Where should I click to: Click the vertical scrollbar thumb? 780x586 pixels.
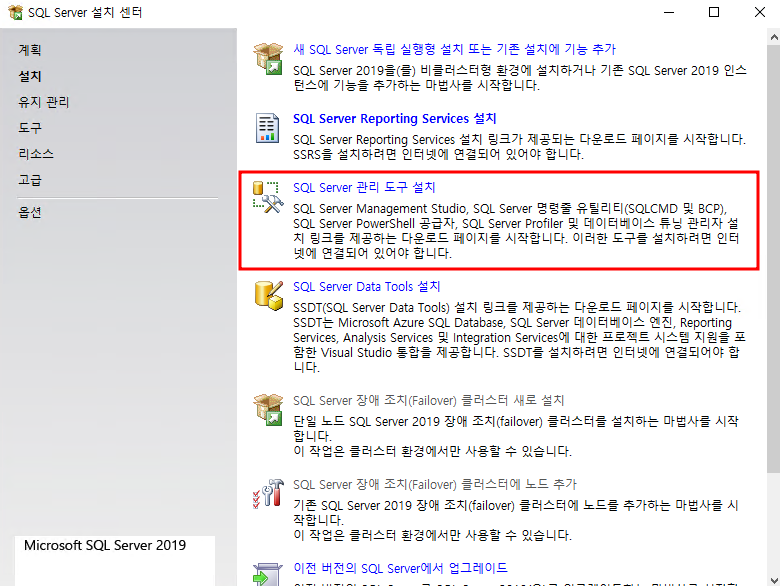pos(774,259)
